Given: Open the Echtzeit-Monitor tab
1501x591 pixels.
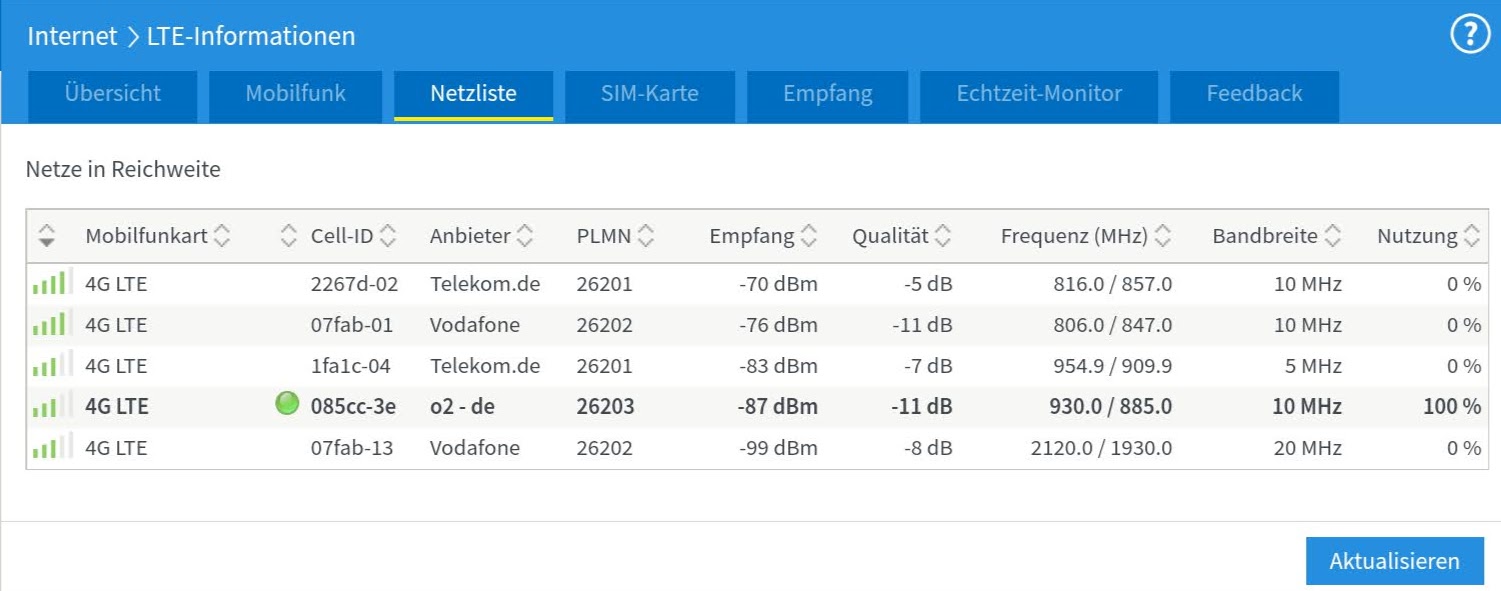Looking at the screenshot, I should coord(1039,94).
